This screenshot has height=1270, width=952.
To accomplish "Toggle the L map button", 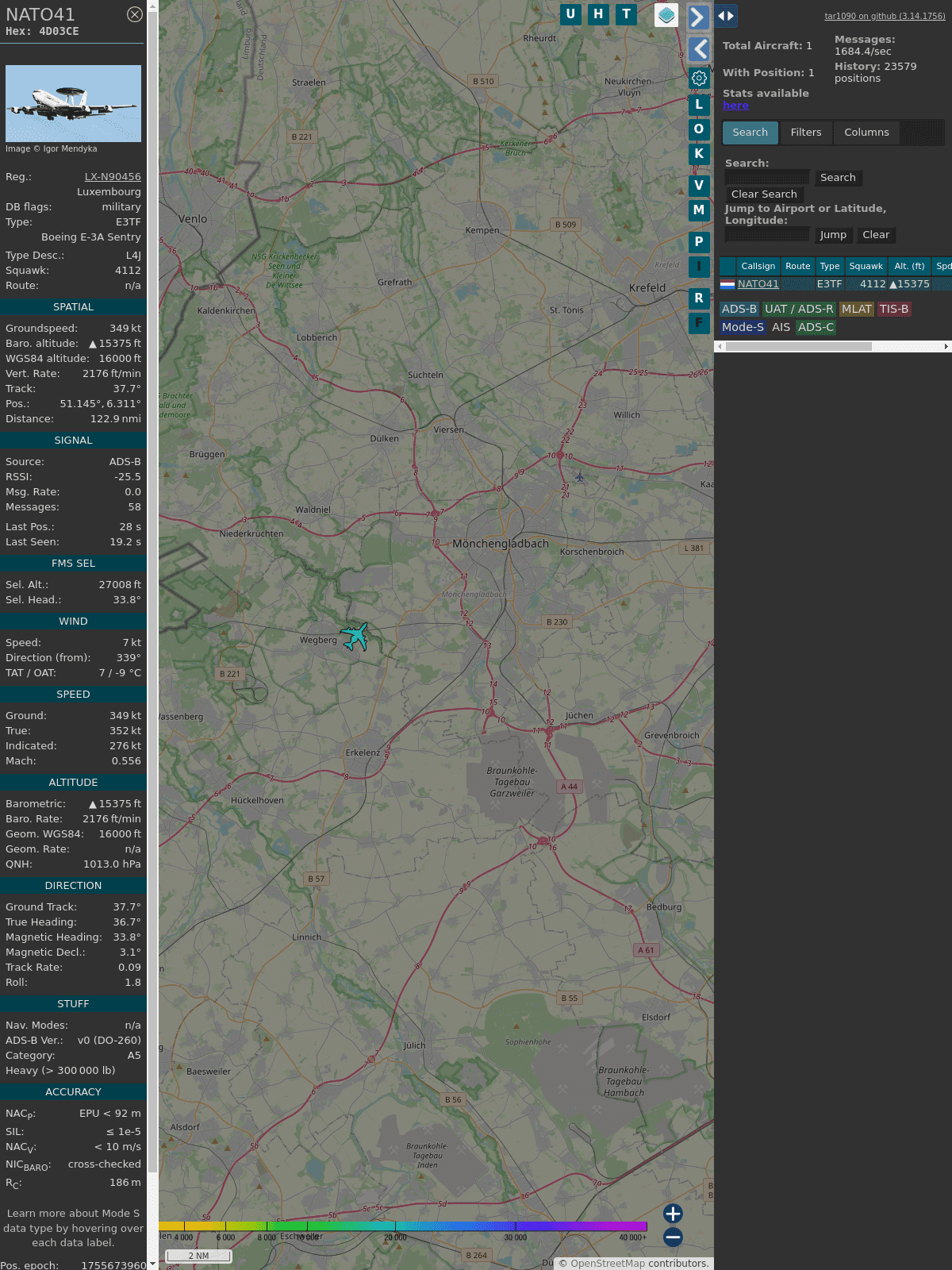I will tap(699, 105).
